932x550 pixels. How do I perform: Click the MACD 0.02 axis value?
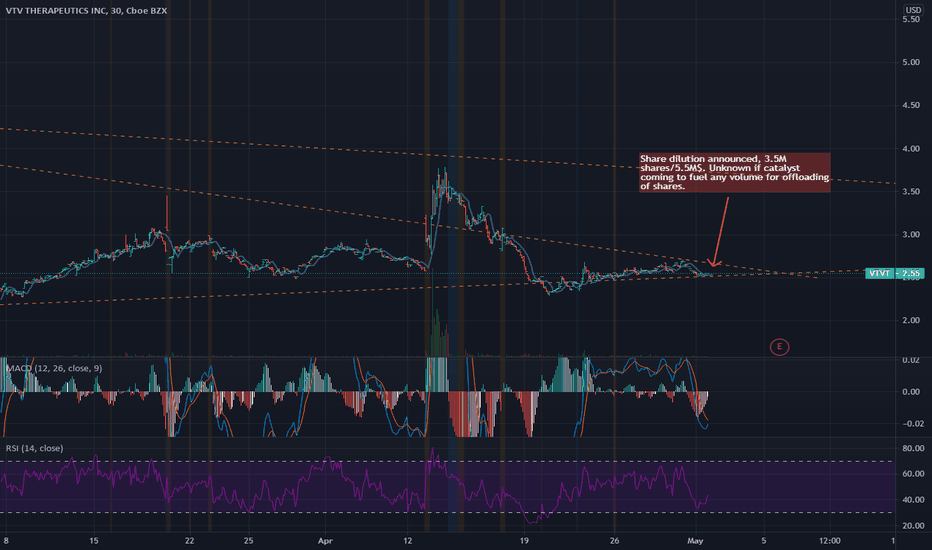click(x=911, y=360)
